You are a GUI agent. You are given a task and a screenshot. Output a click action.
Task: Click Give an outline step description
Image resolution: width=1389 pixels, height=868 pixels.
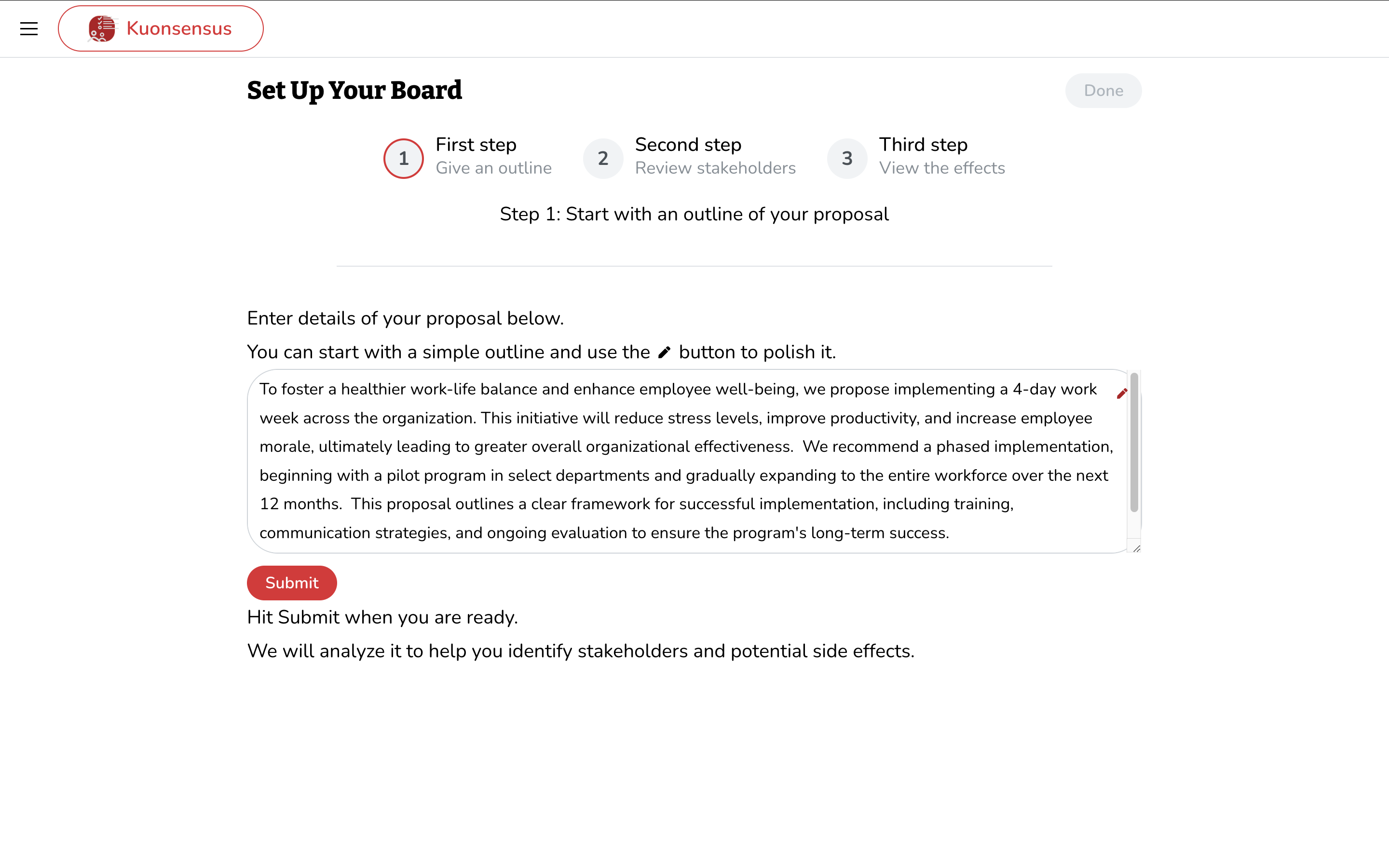493,168
